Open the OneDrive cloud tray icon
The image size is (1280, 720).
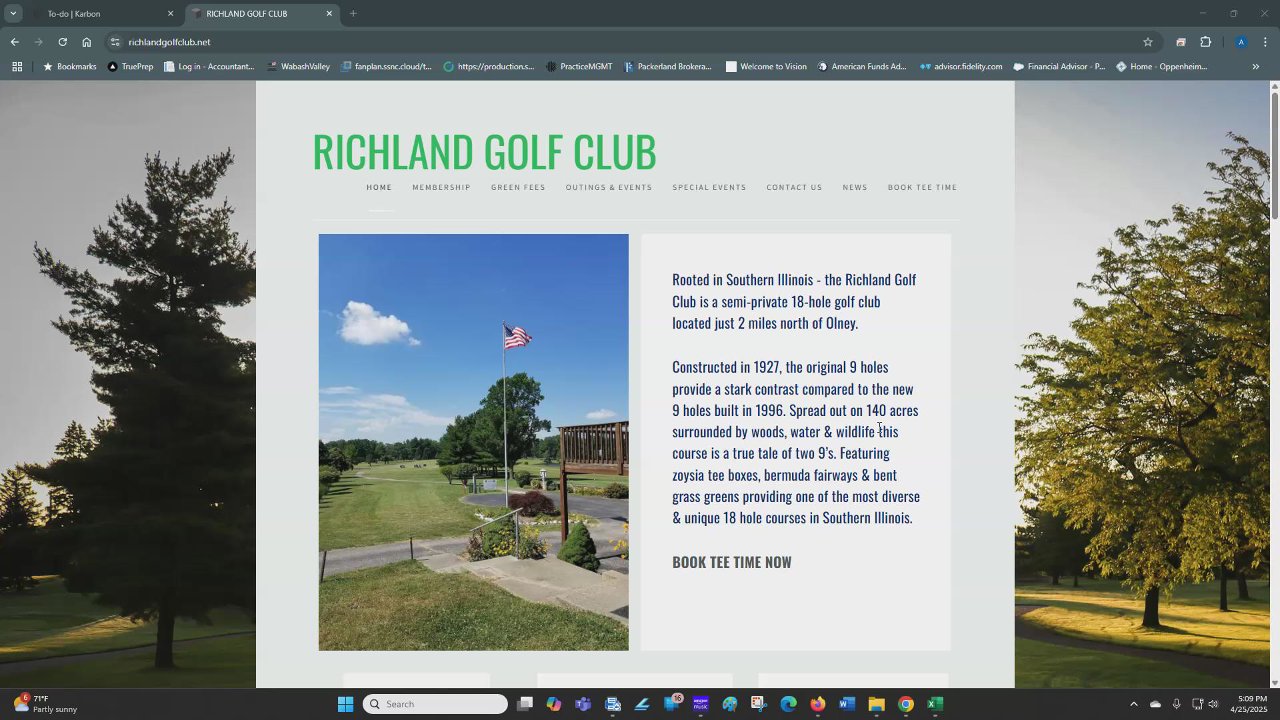pos(1155,704)
